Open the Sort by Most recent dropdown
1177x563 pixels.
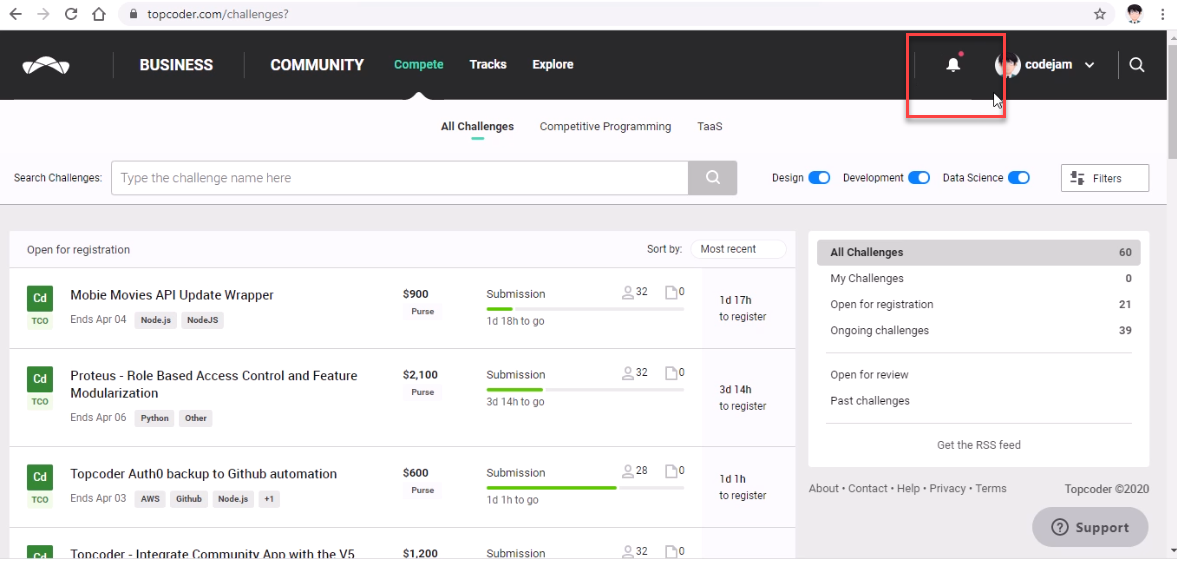pos(738,249)
